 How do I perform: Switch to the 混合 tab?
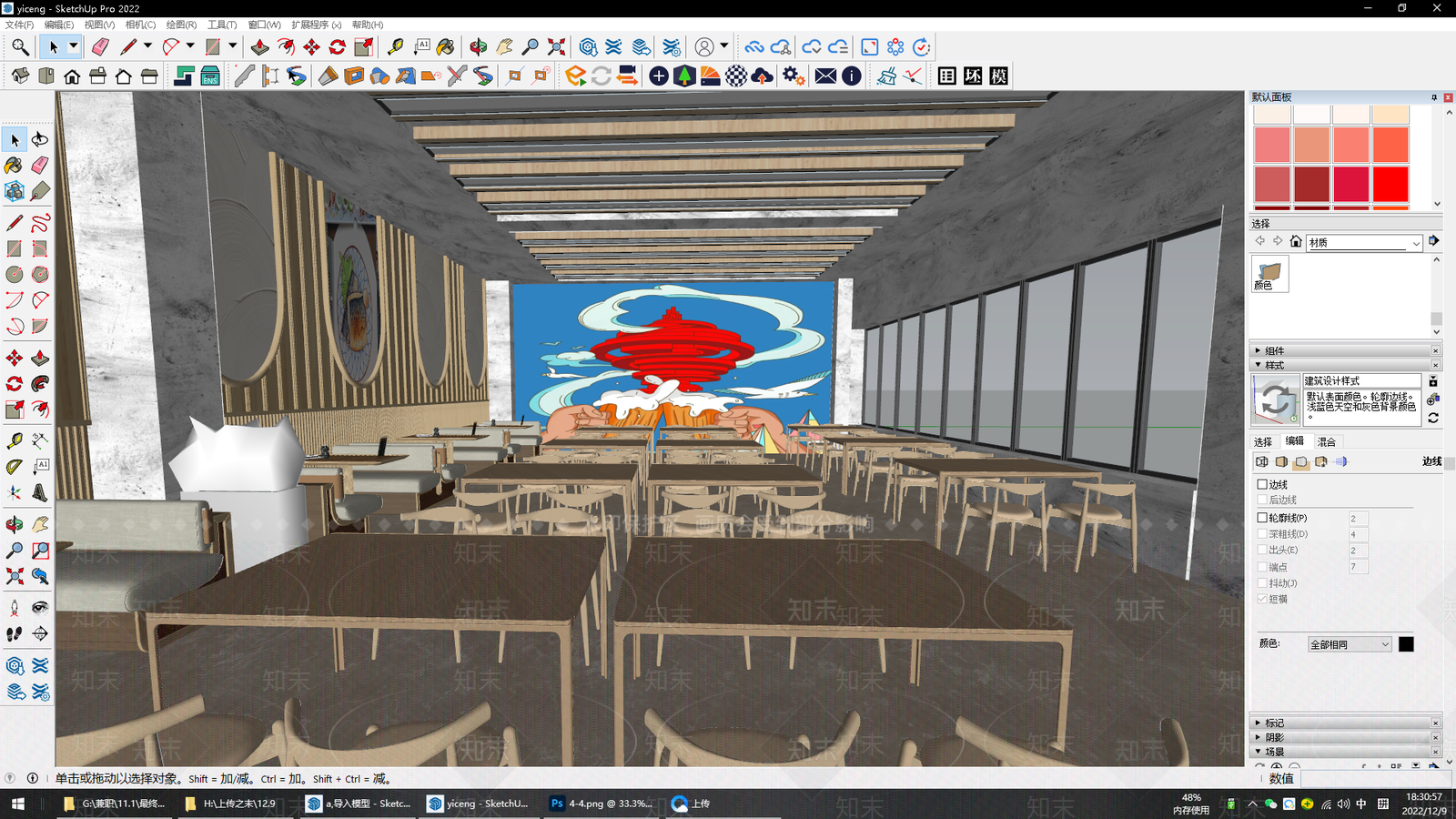1327,441
